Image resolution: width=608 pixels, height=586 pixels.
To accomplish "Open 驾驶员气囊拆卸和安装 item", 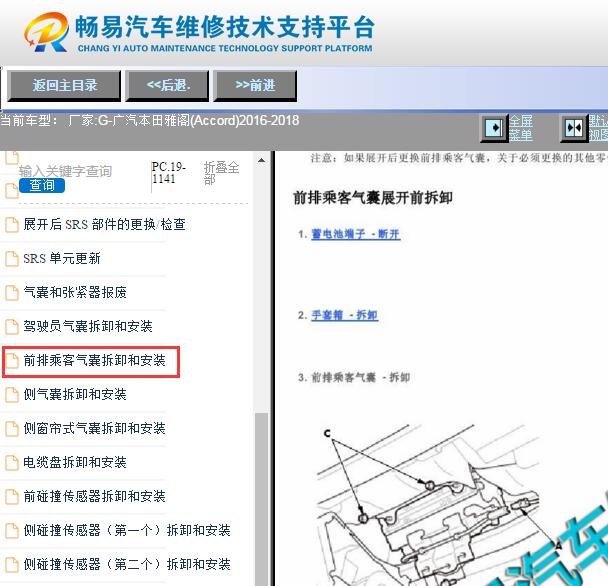I will pyautogui.click(x=88, y=326).
